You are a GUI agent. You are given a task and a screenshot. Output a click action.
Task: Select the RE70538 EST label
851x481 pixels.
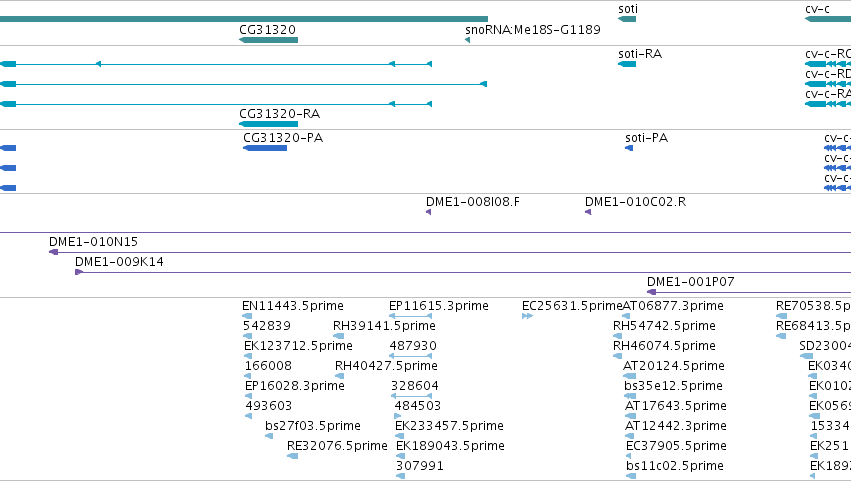coord(813,306)
